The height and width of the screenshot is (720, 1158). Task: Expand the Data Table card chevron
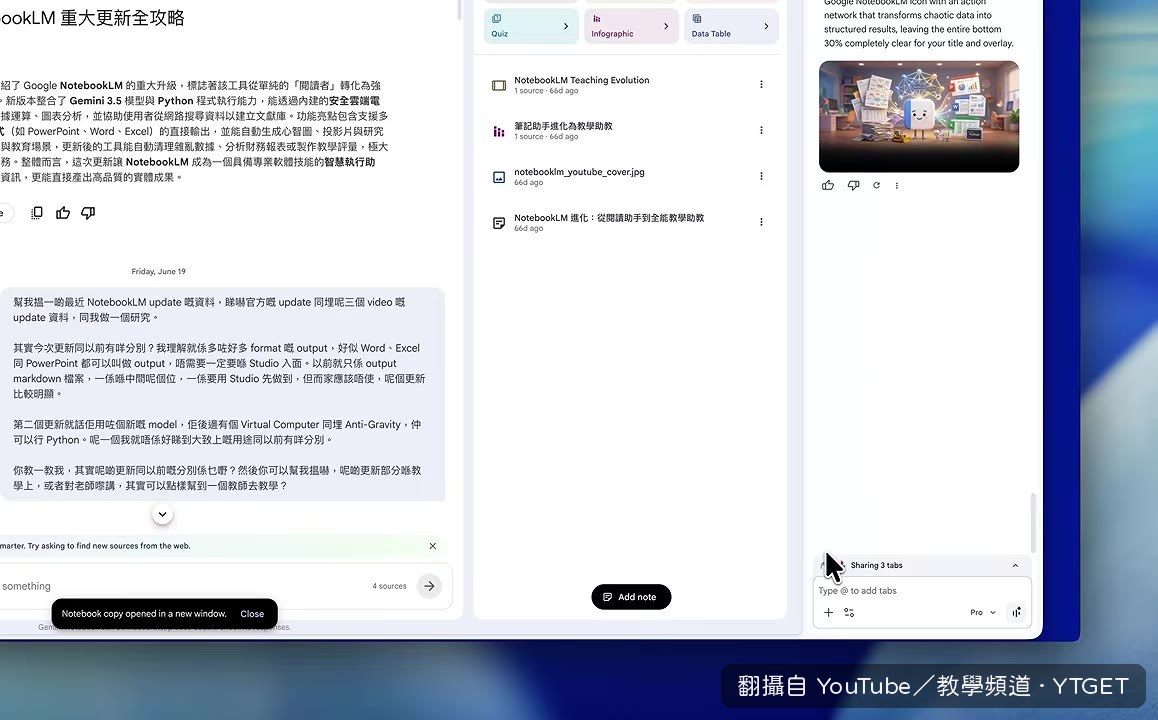pos(766,26)
